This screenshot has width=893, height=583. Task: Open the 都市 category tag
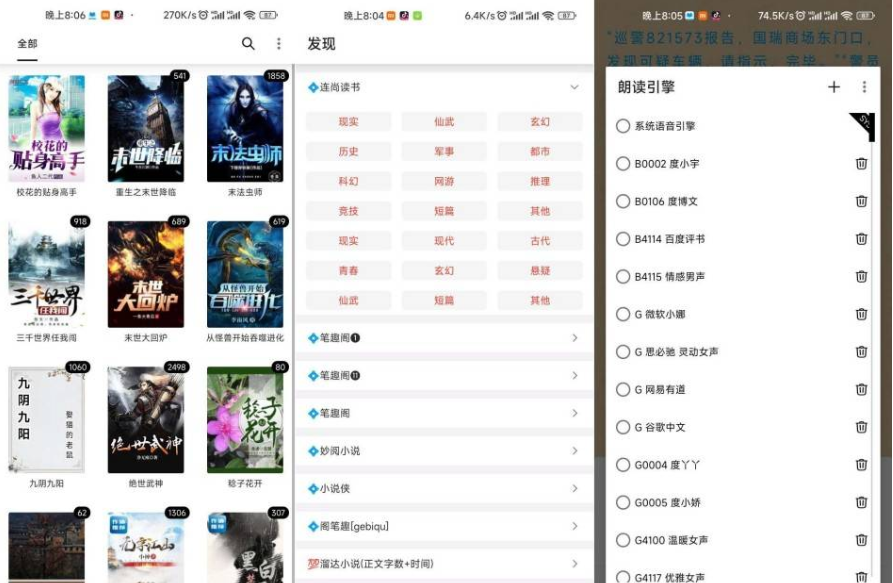540,151
